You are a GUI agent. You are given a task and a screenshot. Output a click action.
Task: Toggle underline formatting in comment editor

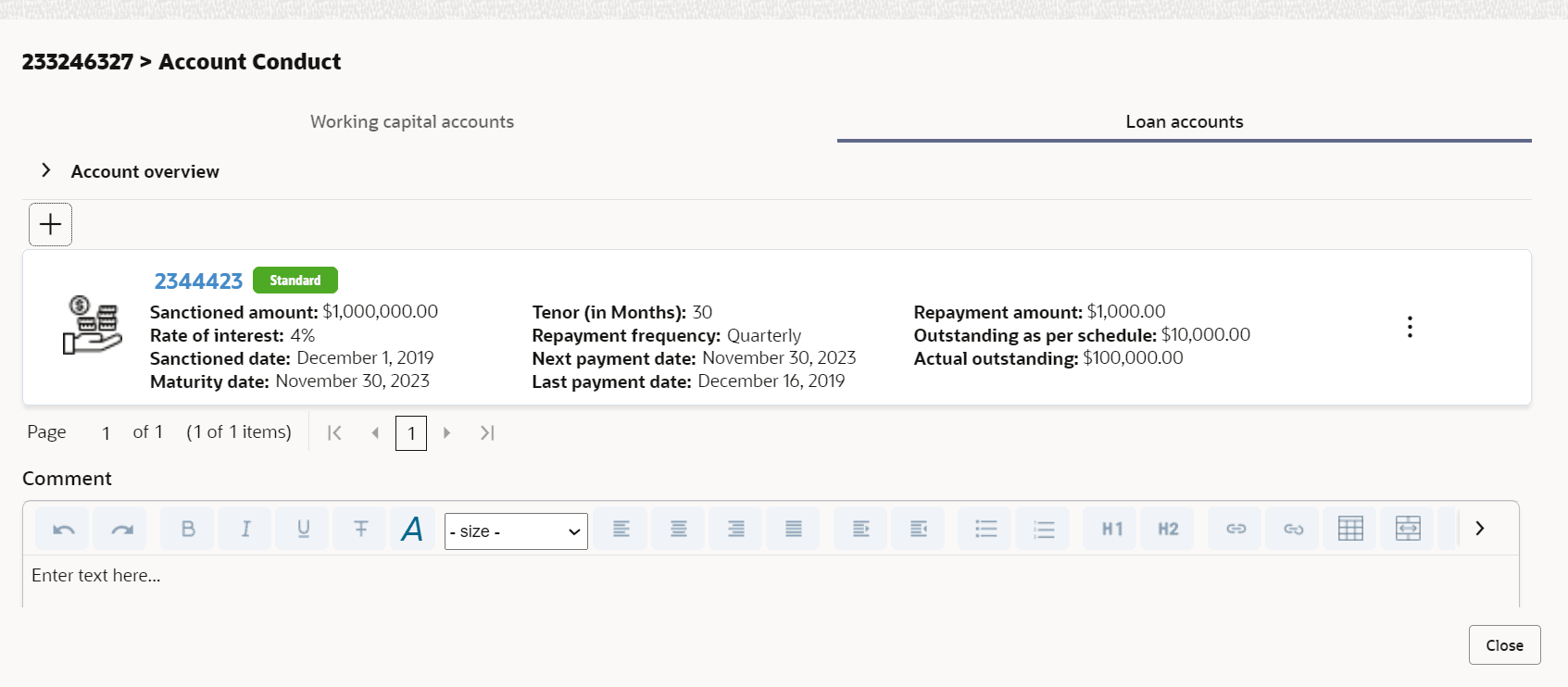[x=303, y=529]
